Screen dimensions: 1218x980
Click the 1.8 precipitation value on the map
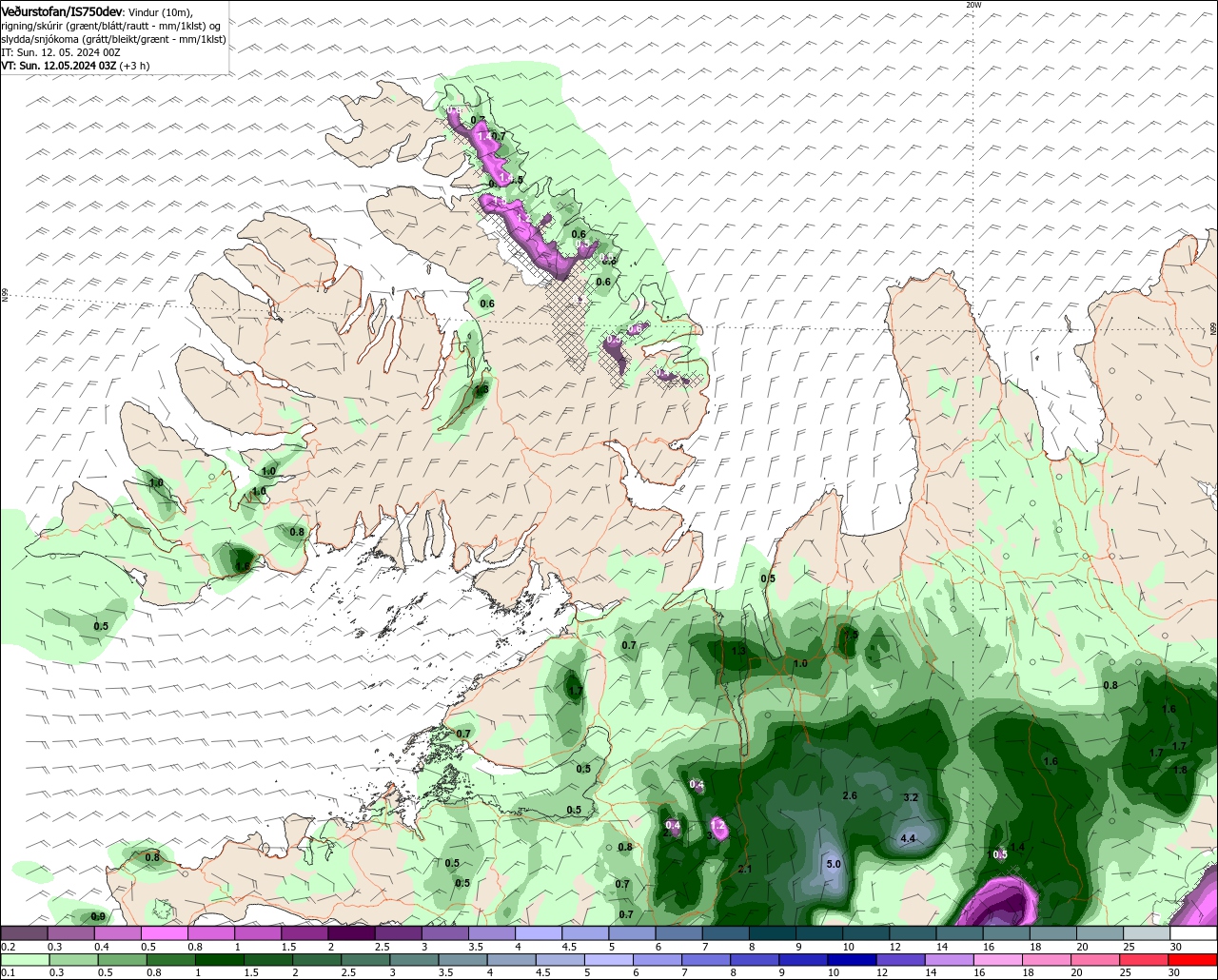tap(1180, 770)
